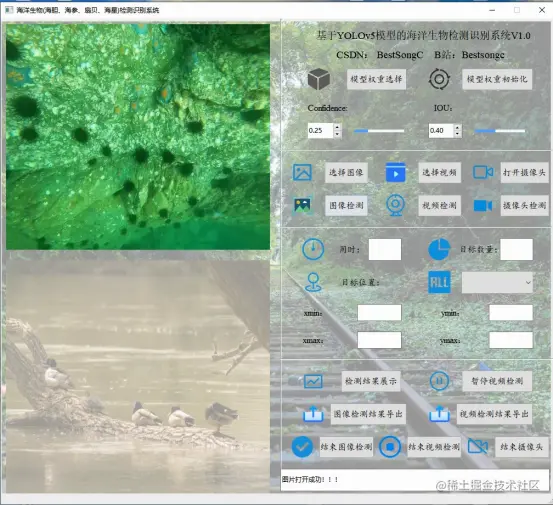Click the ymin coordinate field
This screenshot has width=554, height=506.
[511, 312]
